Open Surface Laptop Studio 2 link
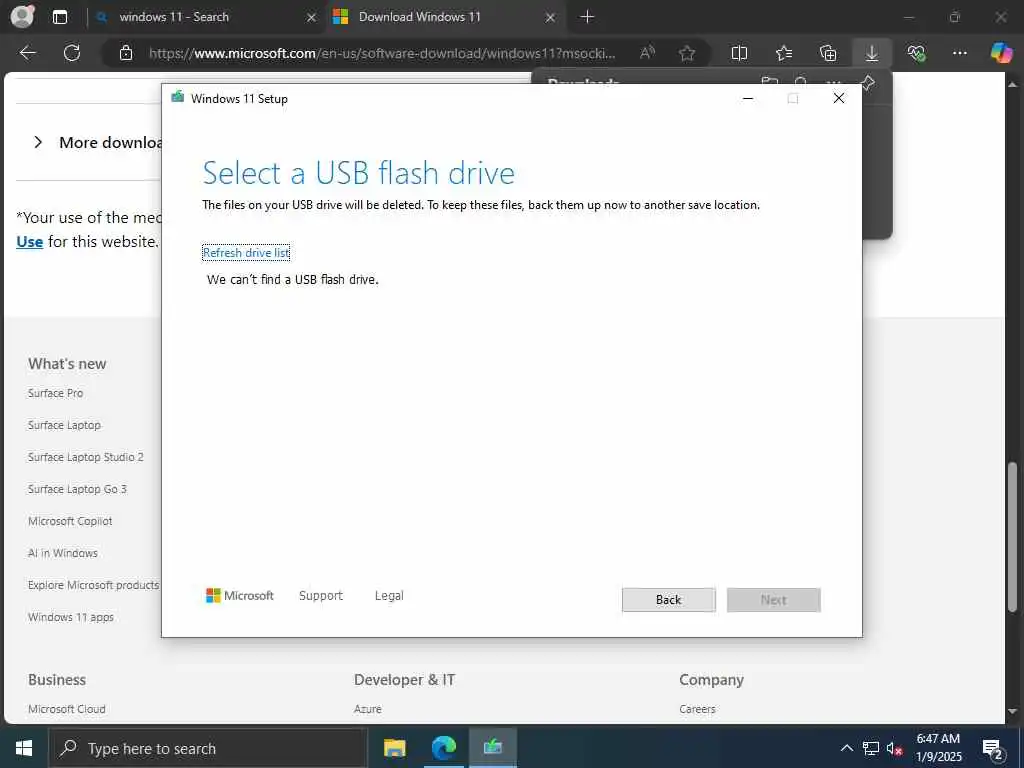Screen dimensions: 1024x768 pyautogui.click(x=86, y=457)
